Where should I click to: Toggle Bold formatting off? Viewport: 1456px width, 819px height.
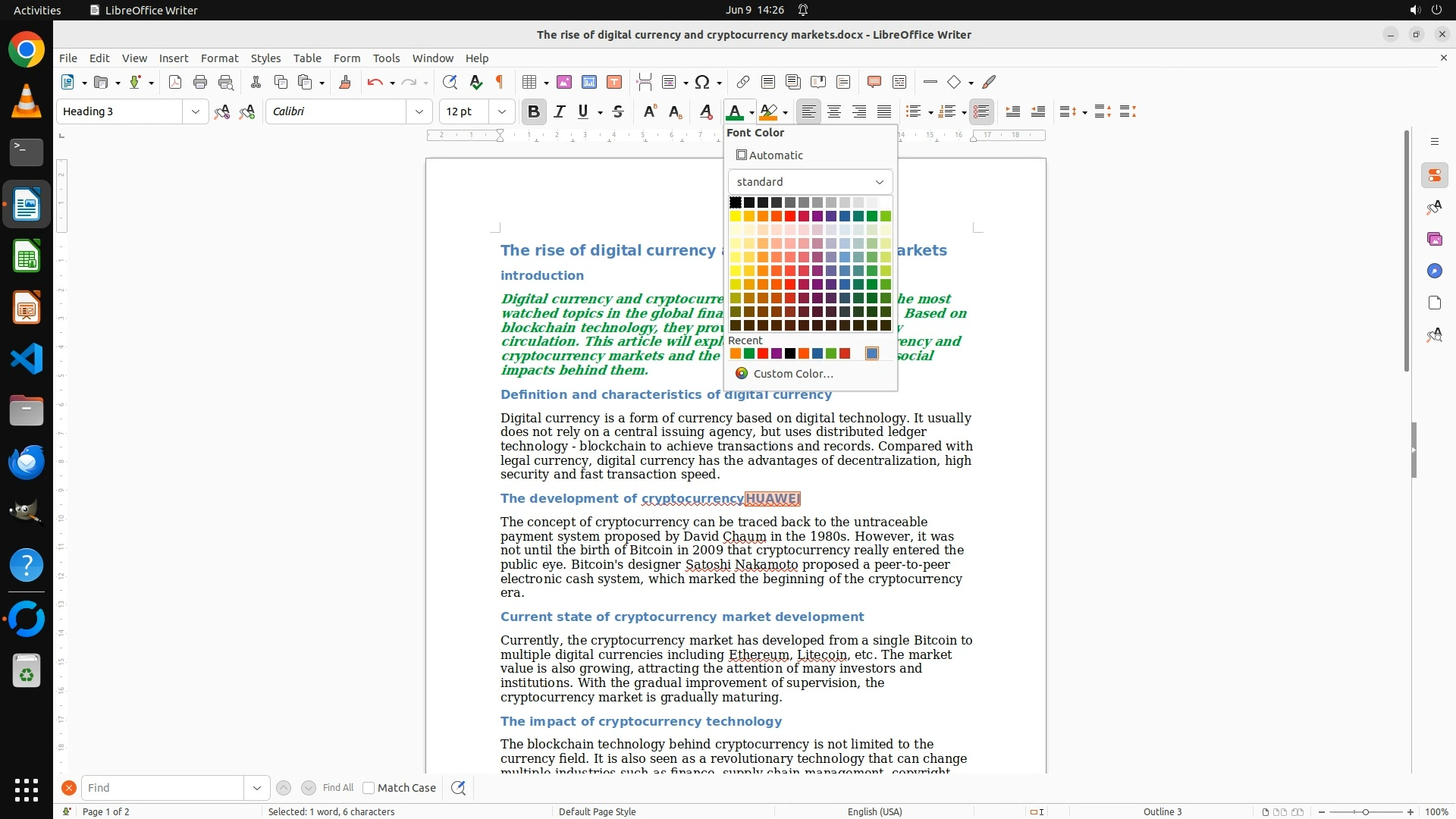534,111
